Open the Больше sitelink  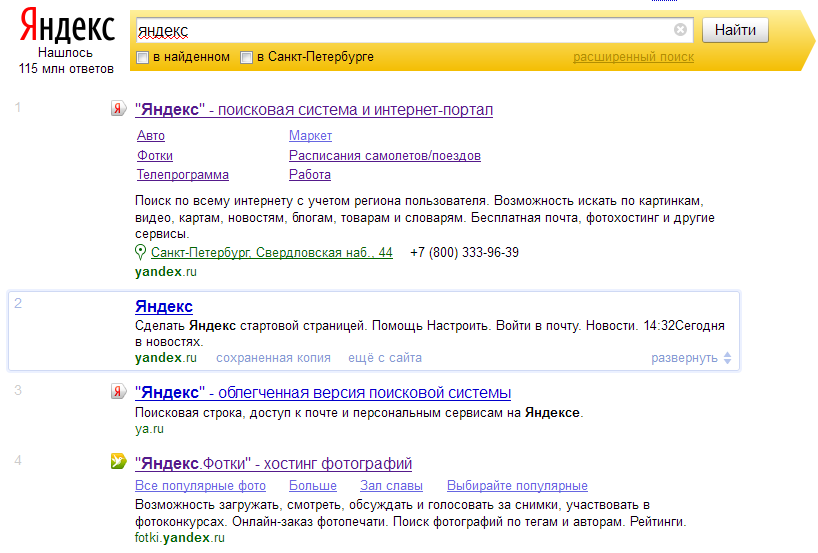pos(313,486)
